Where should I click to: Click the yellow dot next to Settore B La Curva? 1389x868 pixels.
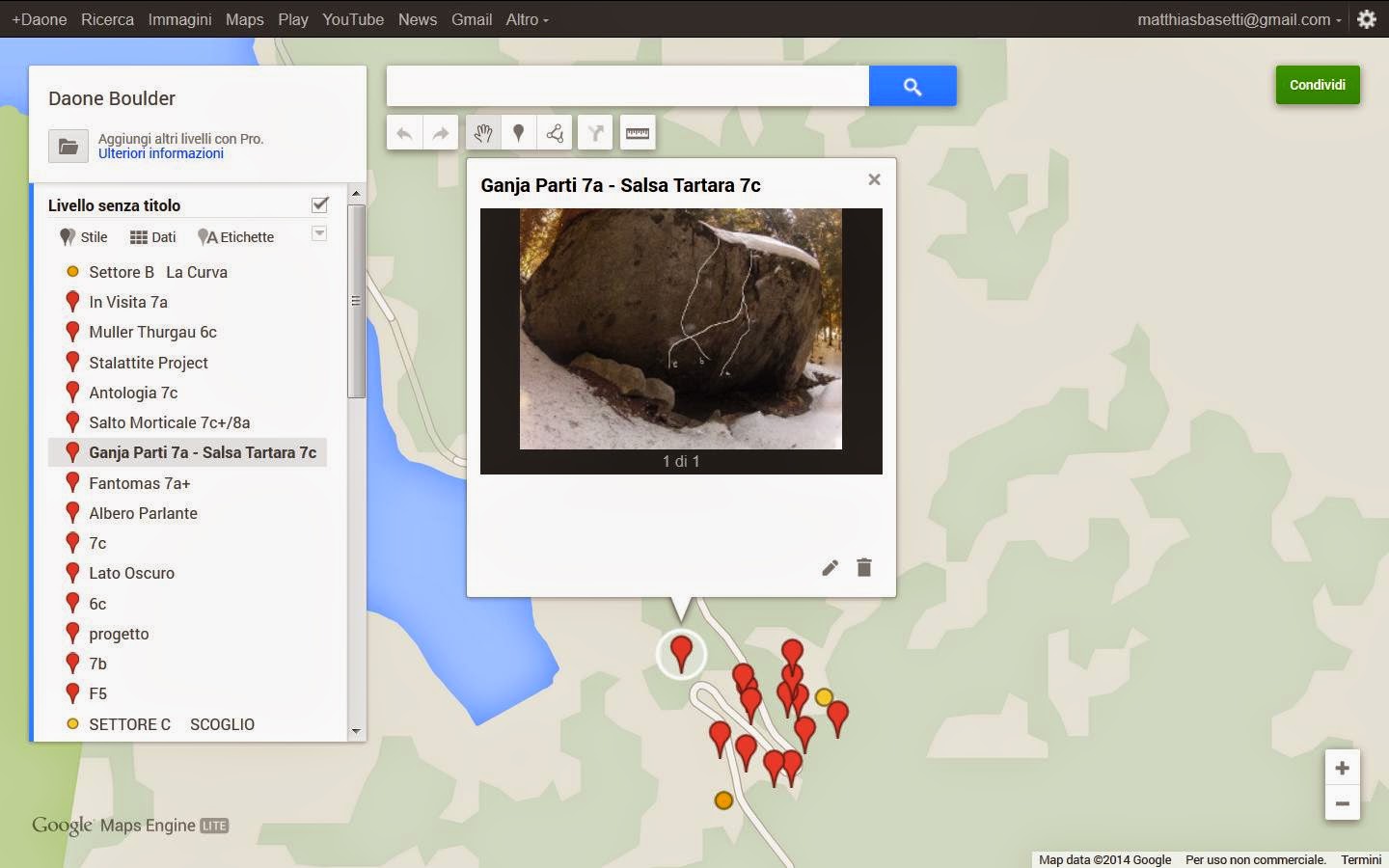(x=72, y=272)
